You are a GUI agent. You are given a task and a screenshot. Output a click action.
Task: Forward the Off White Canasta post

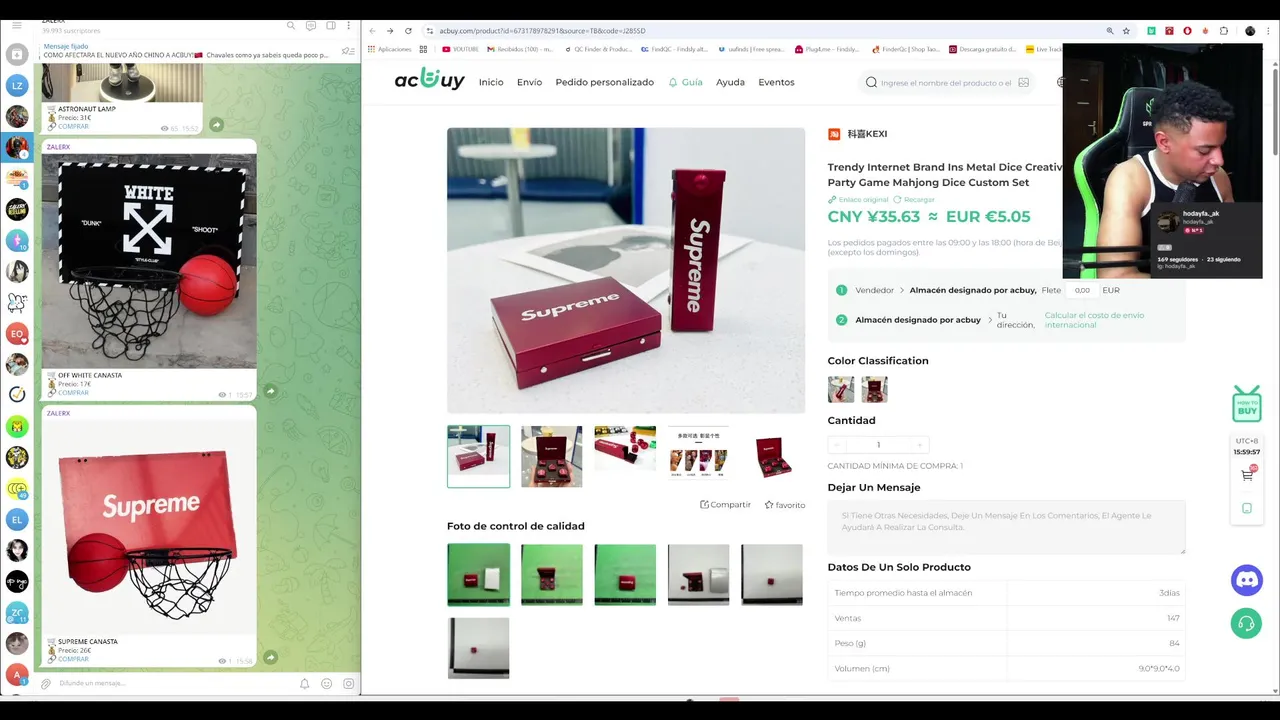tap(270, 391)
